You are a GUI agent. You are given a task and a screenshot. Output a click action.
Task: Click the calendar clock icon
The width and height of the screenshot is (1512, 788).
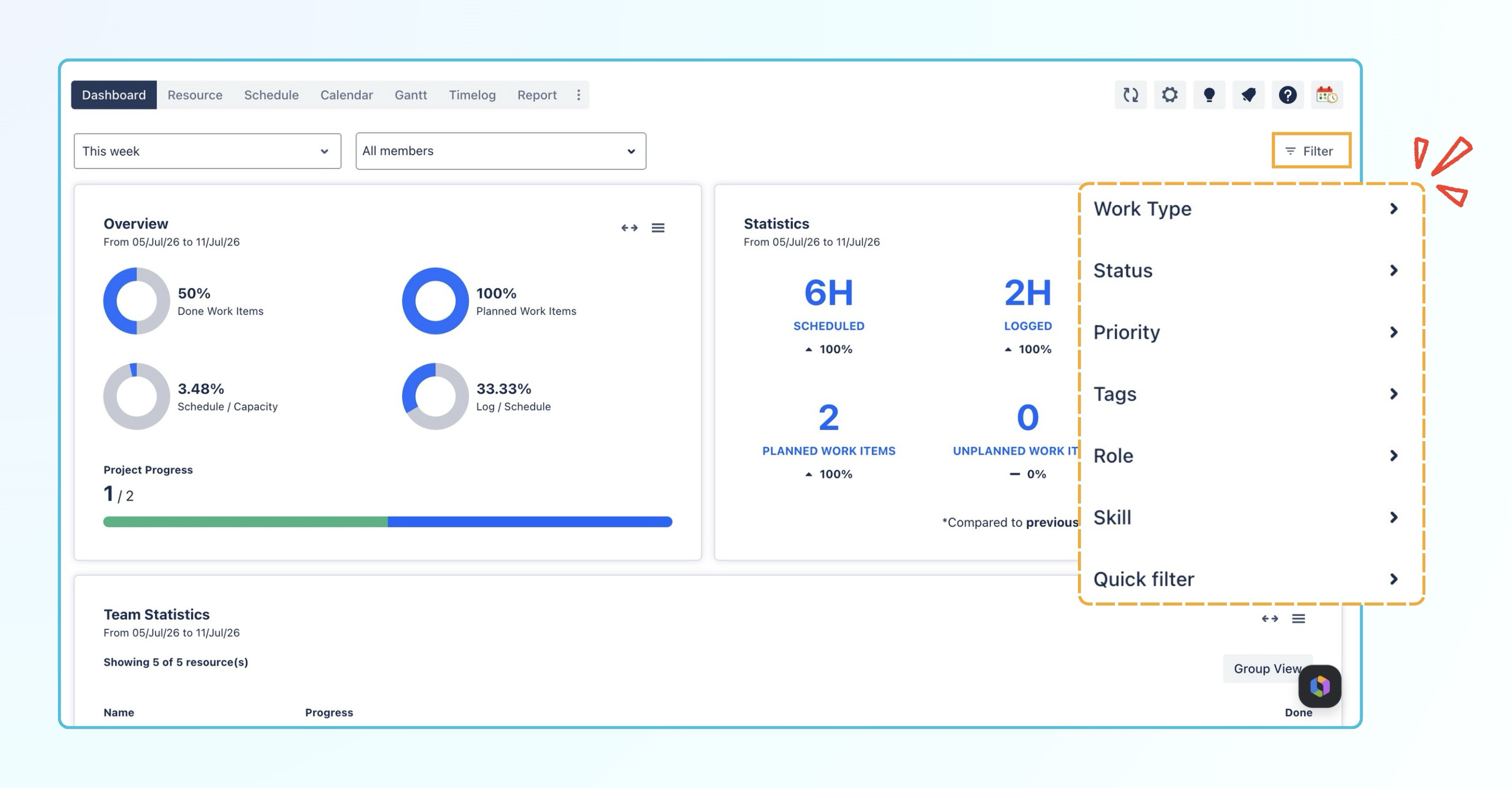[x=1327, y=95]
